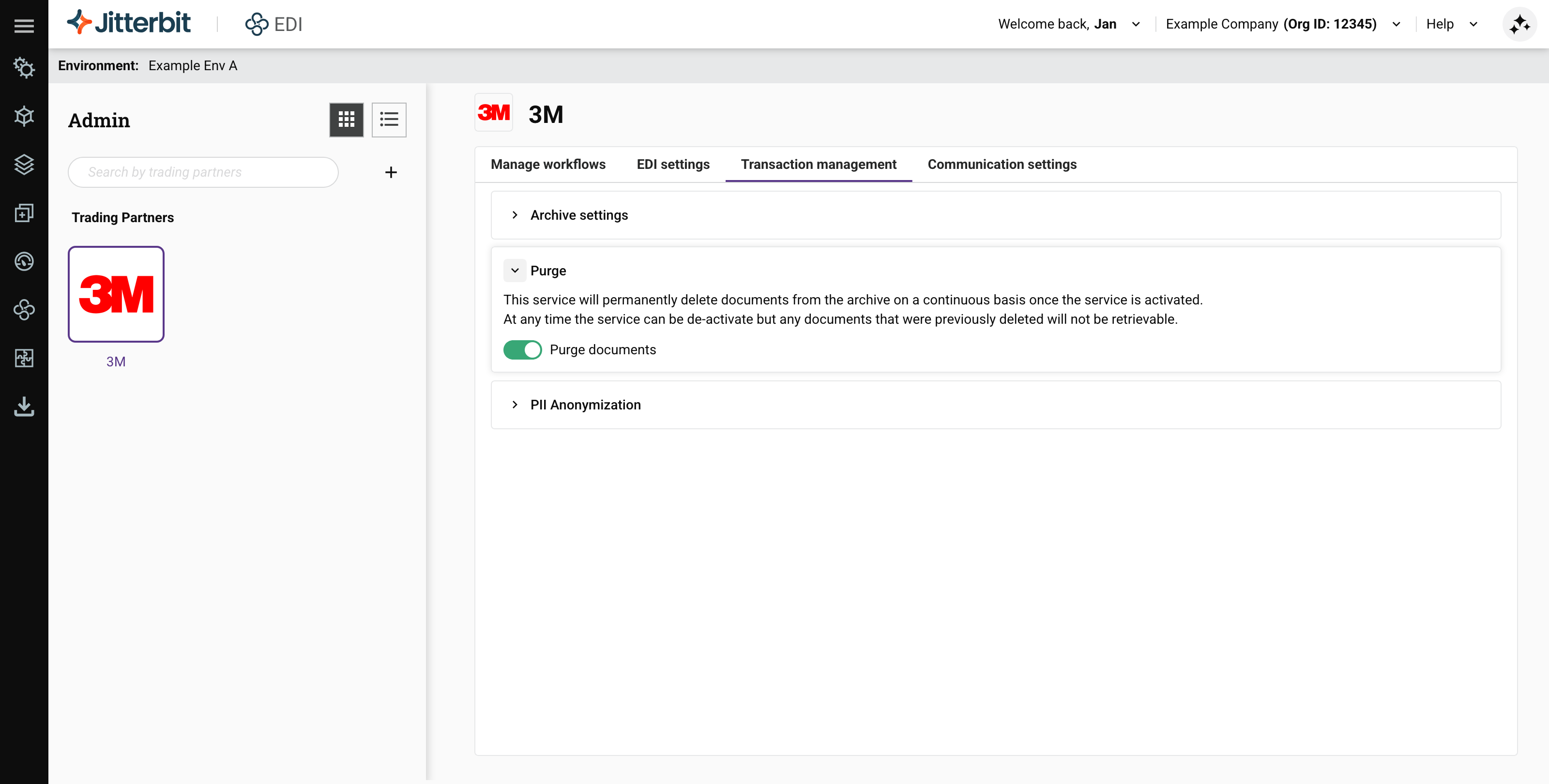
Task: Open the Communication settings tab
Action: point(1002,164)
